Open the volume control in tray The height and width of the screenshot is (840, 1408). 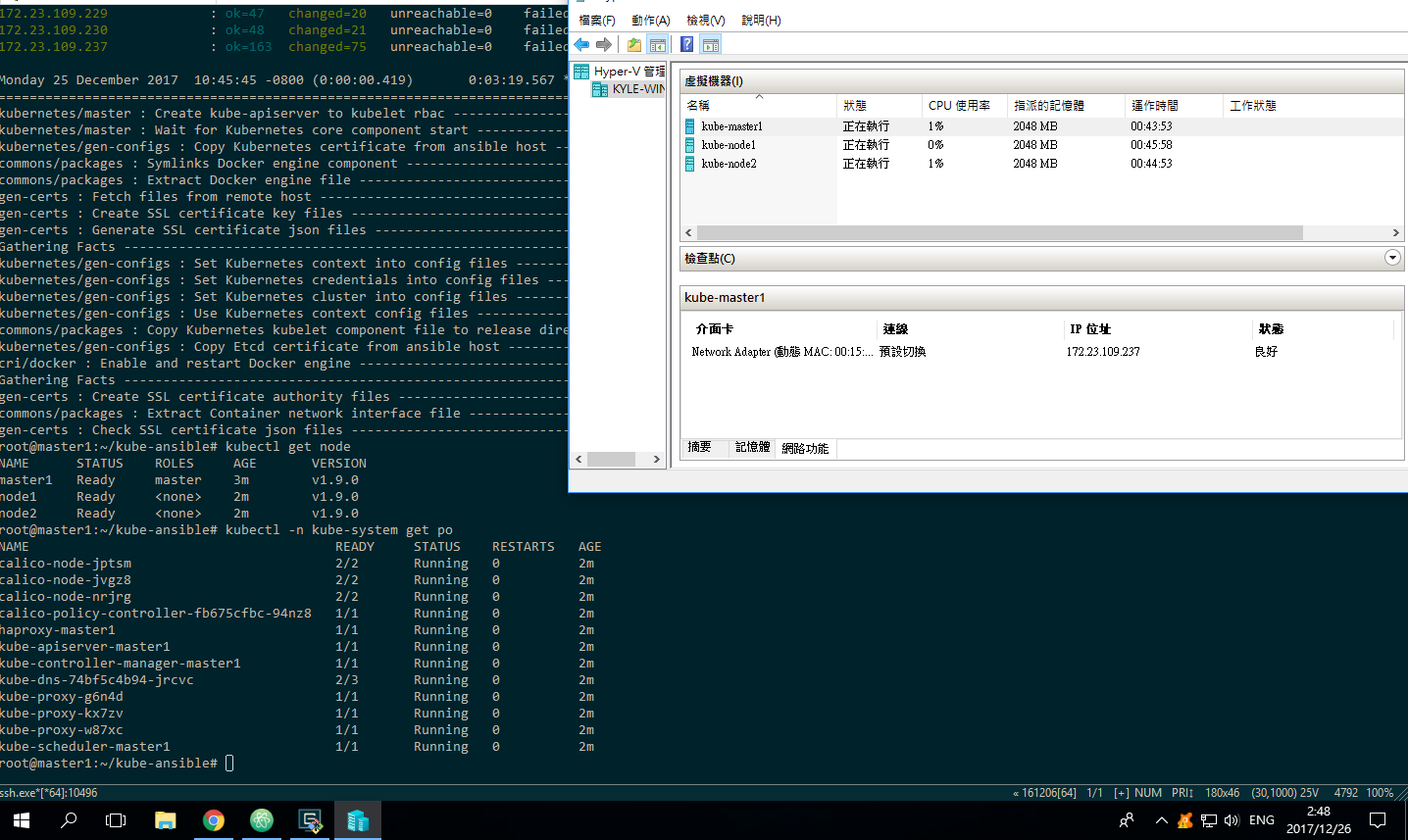[x=1232, y=820]
